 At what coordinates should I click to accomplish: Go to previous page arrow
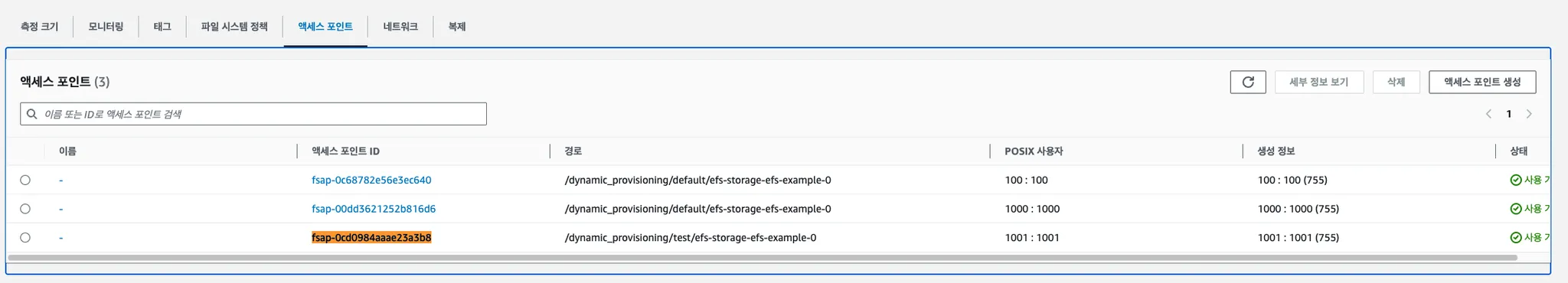coord(1488,114)
